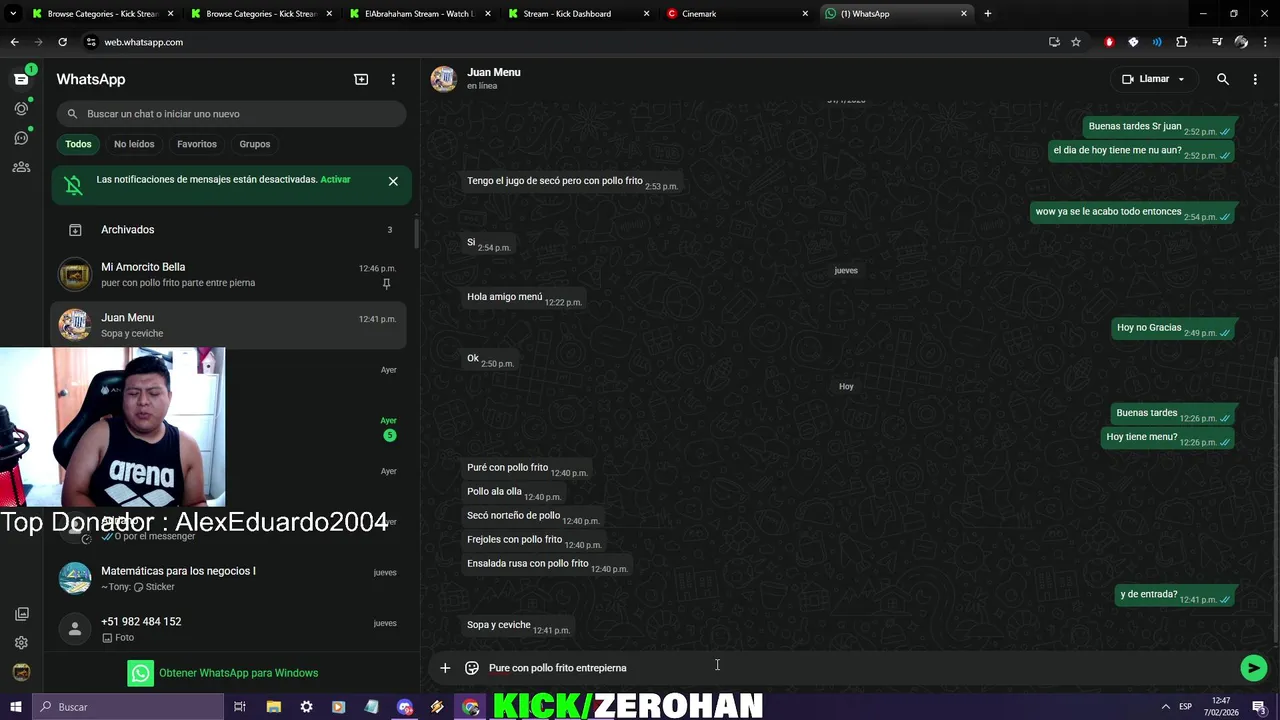The width and height of the screenshot is (1280, 720).
Task: Select the No leídos filter tab
Action: (x=134, y=144)
